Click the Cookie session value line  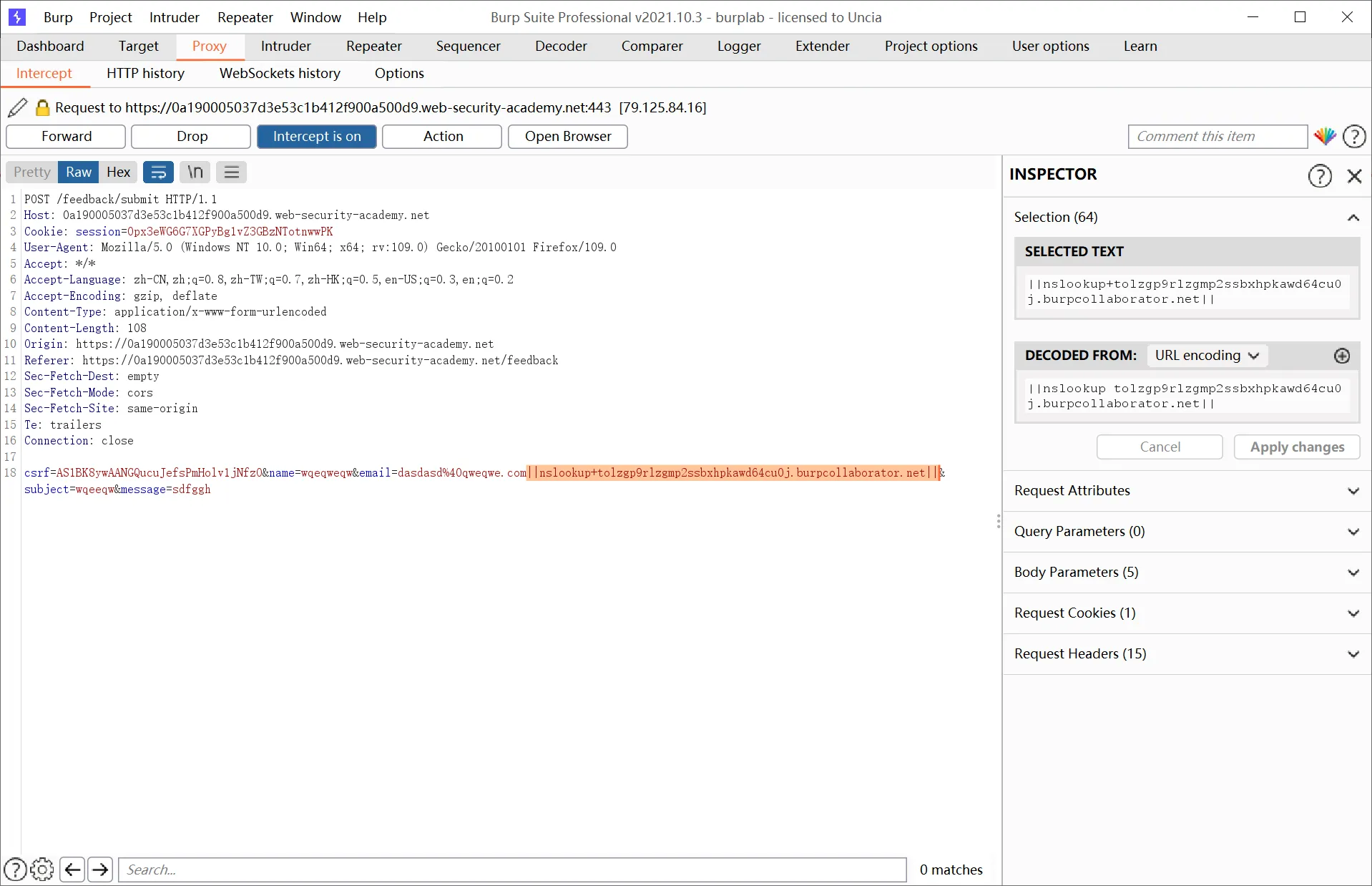pyautogui.click(x=178, y=231)
